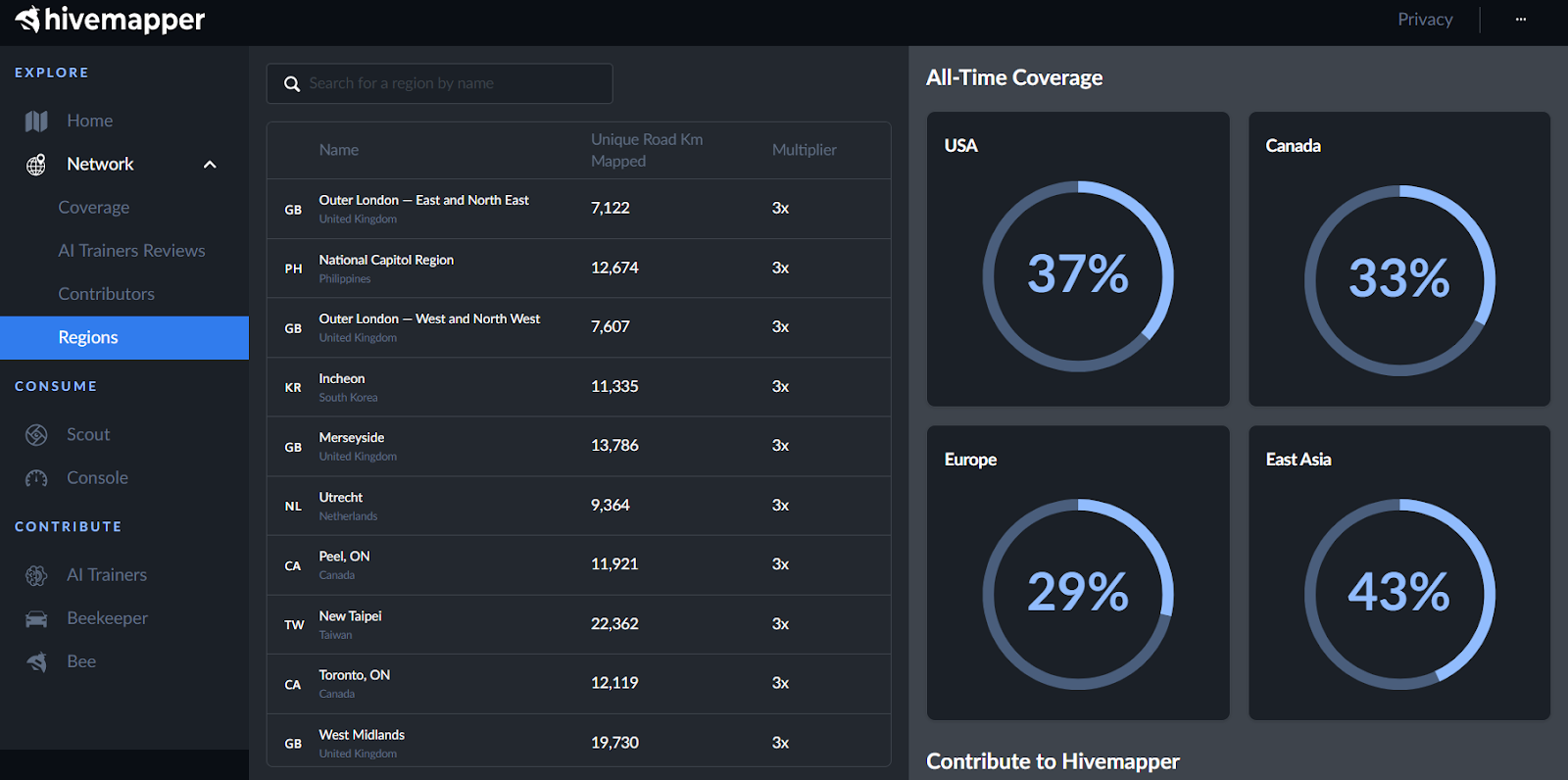Click the search magnifier icon
The image size is (1568, 780).
[292, 84]
